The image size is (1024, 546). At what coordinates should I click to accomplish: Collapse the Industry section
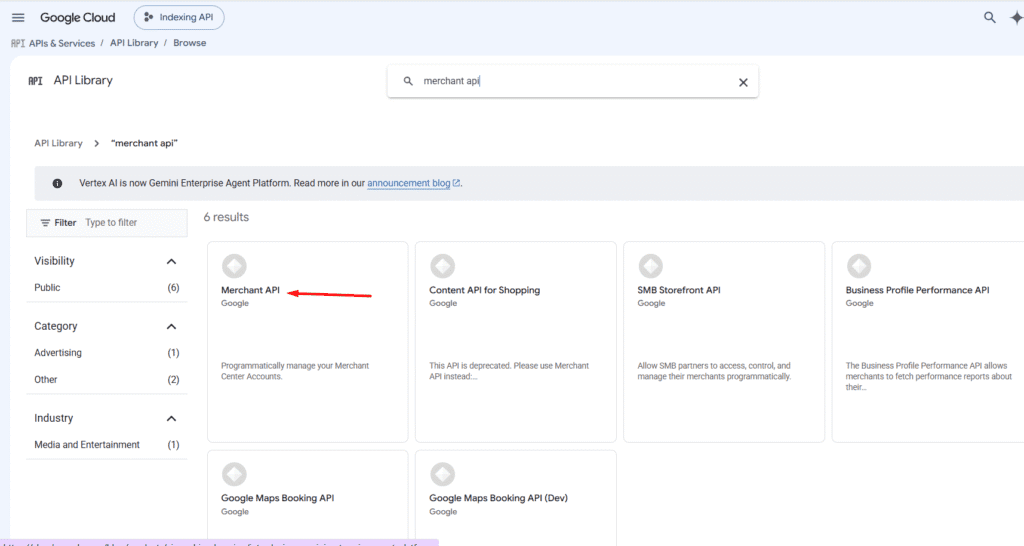coord(171,419)
